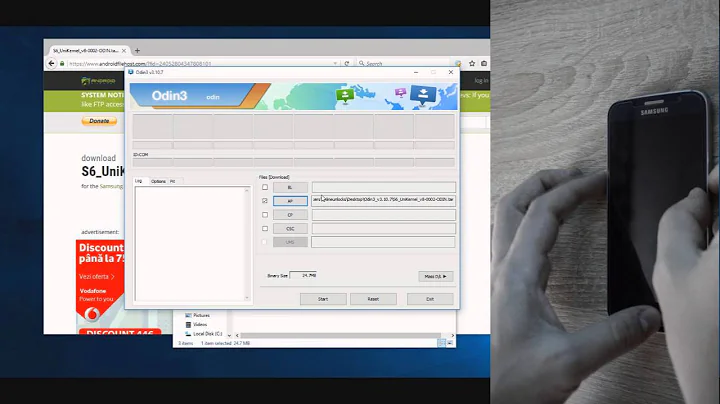Click log panel scrollbar down arrow
The image size is (720, 404).
[247, 297]
